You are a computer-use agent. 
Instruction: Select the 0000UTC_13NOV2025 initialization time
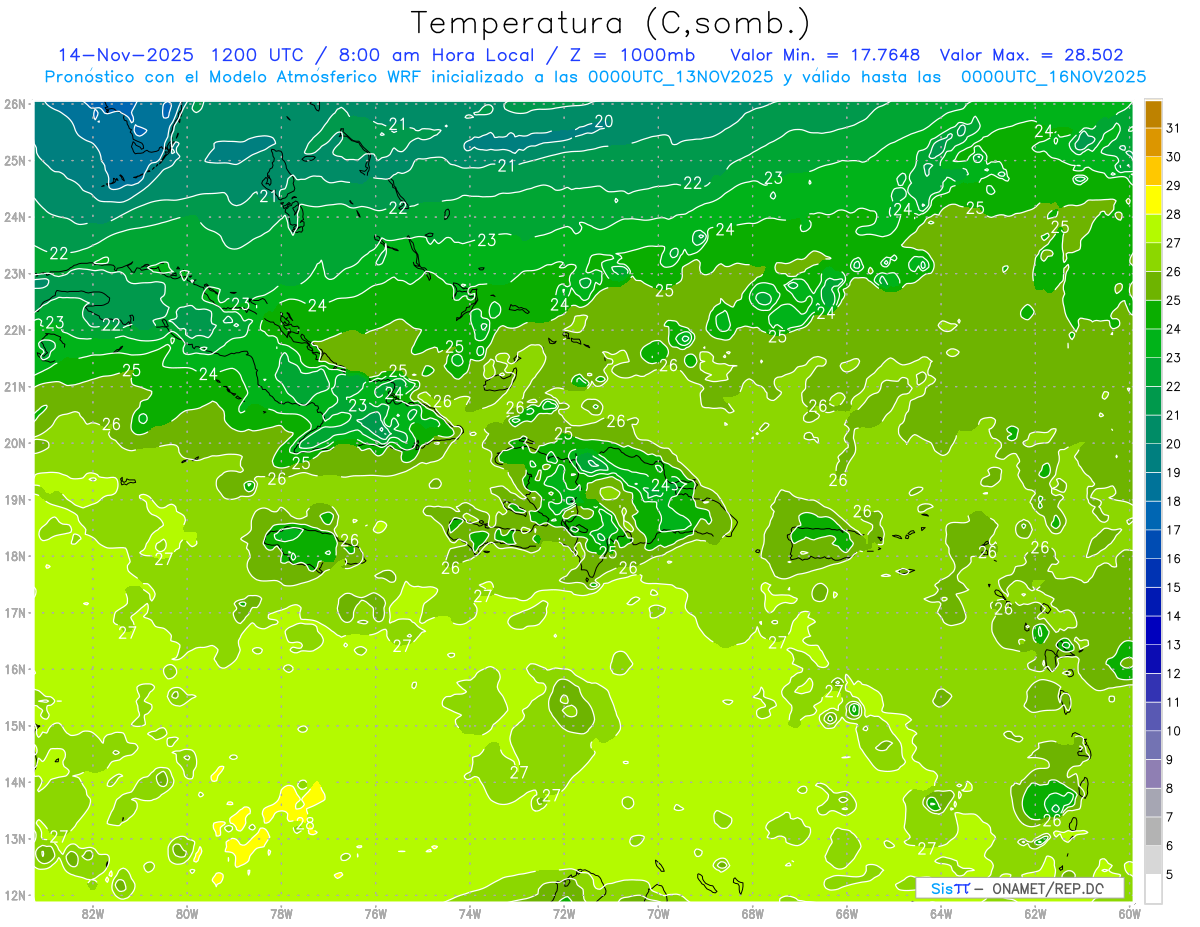[680, 76]
